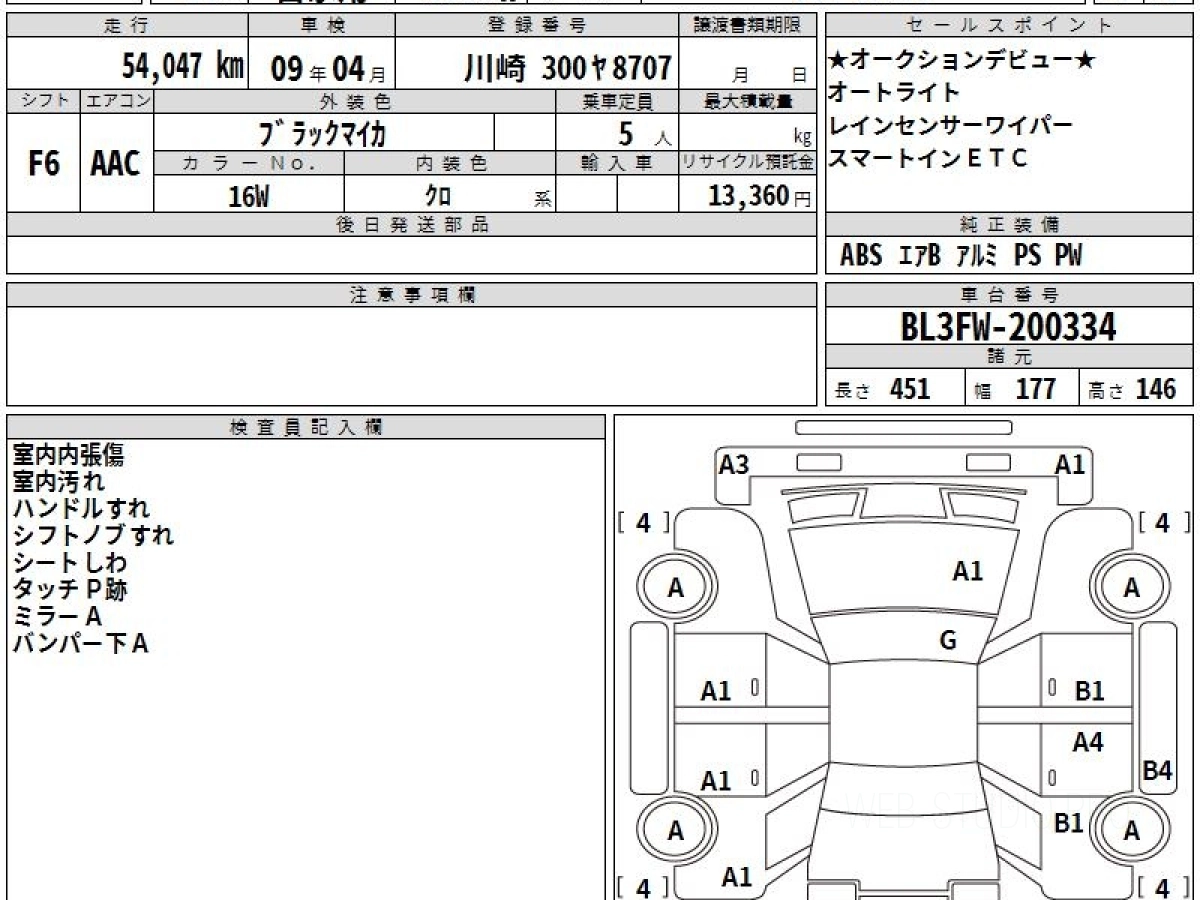
Task: Click the A1 mark on the hood
Action: coord(967,572)
